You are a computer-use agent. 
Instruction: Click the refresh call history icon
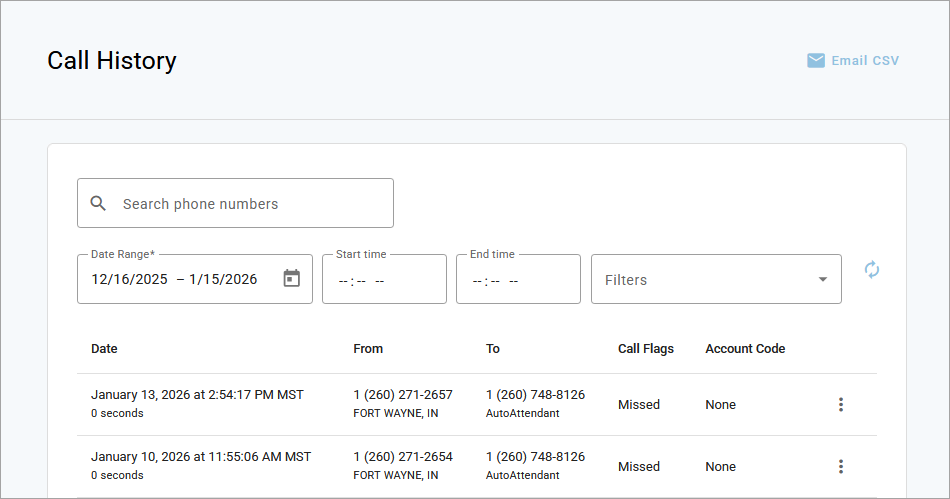pyautogui.click(x=871, y=269)
